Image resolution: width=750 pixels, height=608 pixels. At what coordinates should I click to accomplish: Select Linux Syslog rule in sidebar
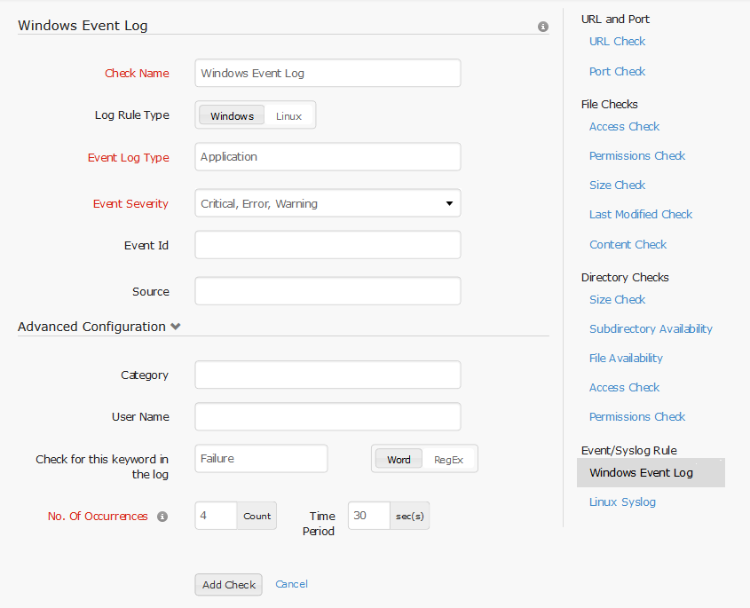622,502
